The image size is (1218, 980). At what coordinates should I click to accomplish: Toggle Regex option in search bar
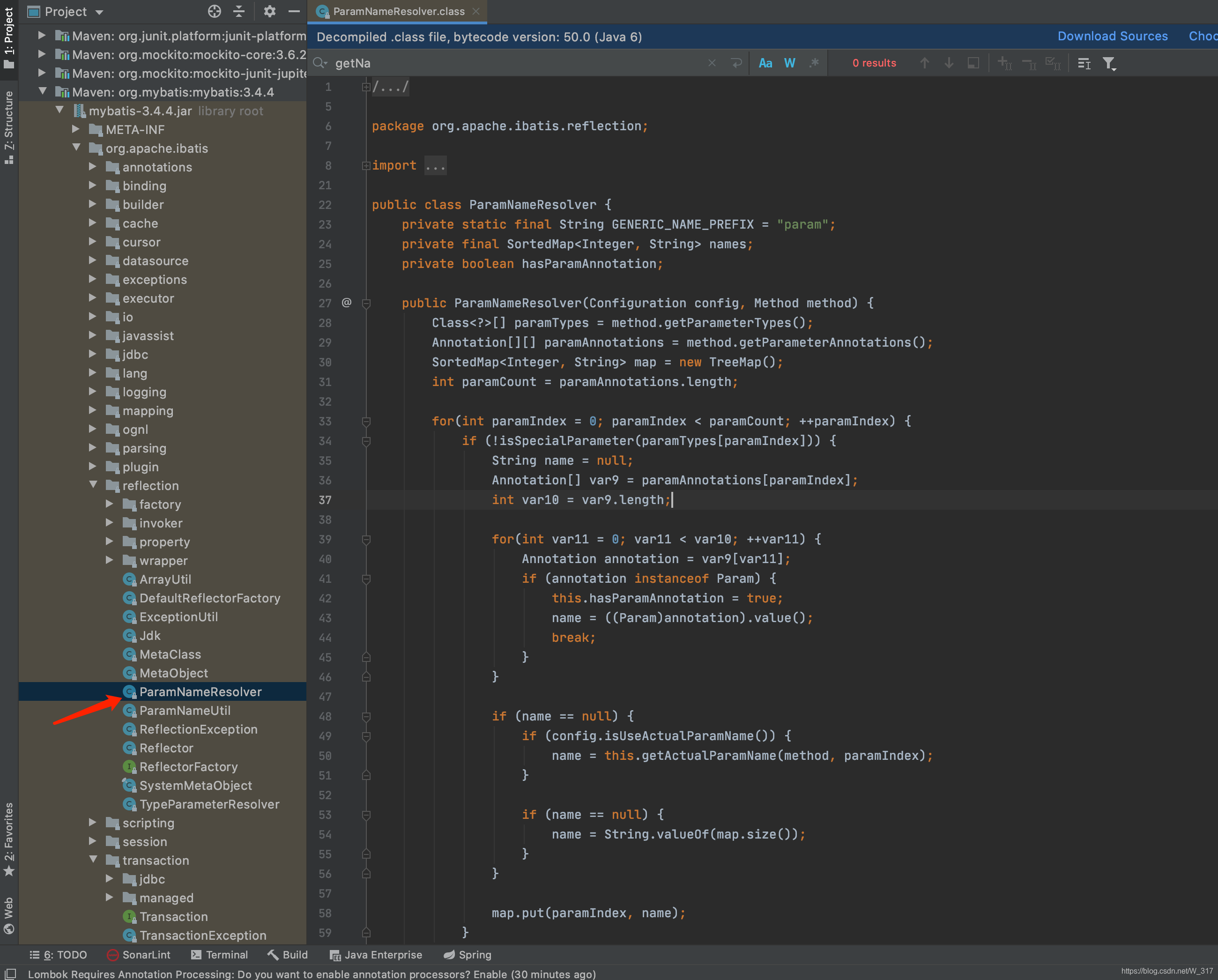click(814, 63)
